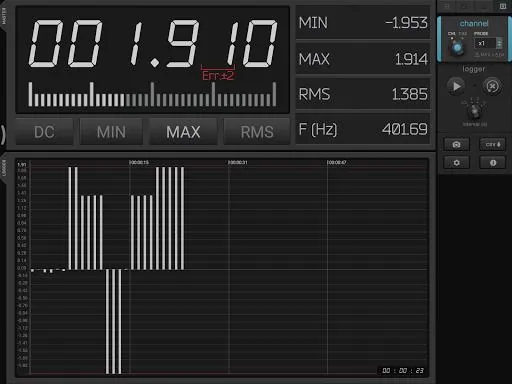Select the RMS measurement mode
The height and width of the screenshot is (384, 512).
click(x=257, y=132)
